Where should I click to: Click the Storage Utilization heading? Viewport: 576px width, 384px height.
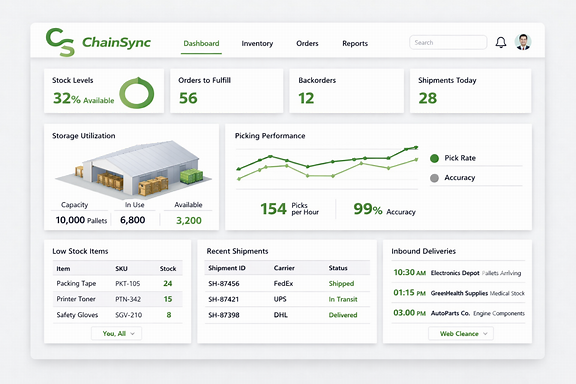(84, 136)
